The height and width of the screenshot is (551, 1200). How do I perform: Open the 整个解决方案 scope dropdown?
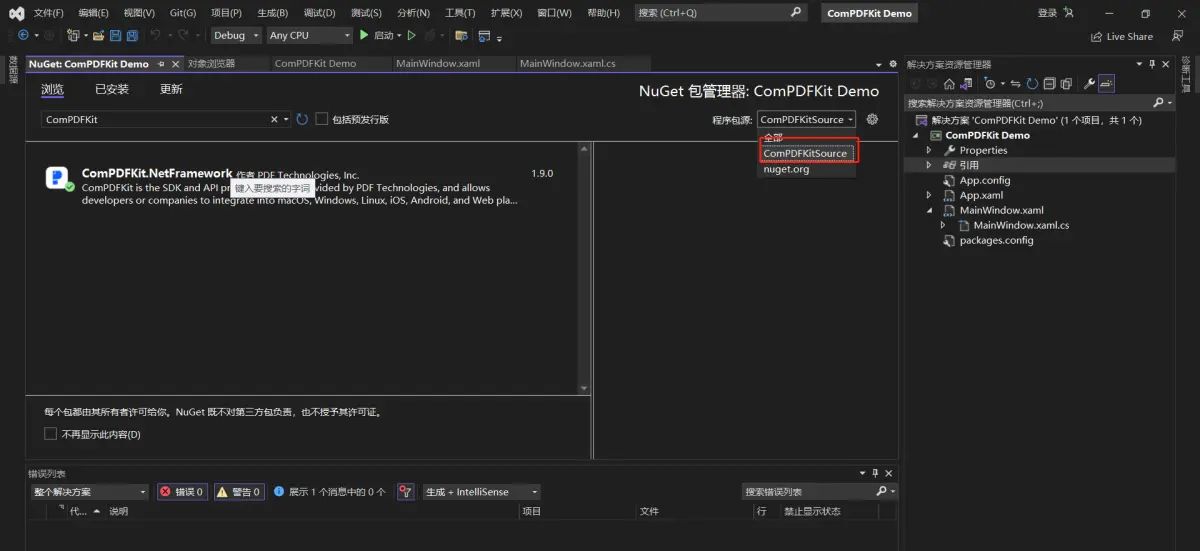click(x=88, y=492)
